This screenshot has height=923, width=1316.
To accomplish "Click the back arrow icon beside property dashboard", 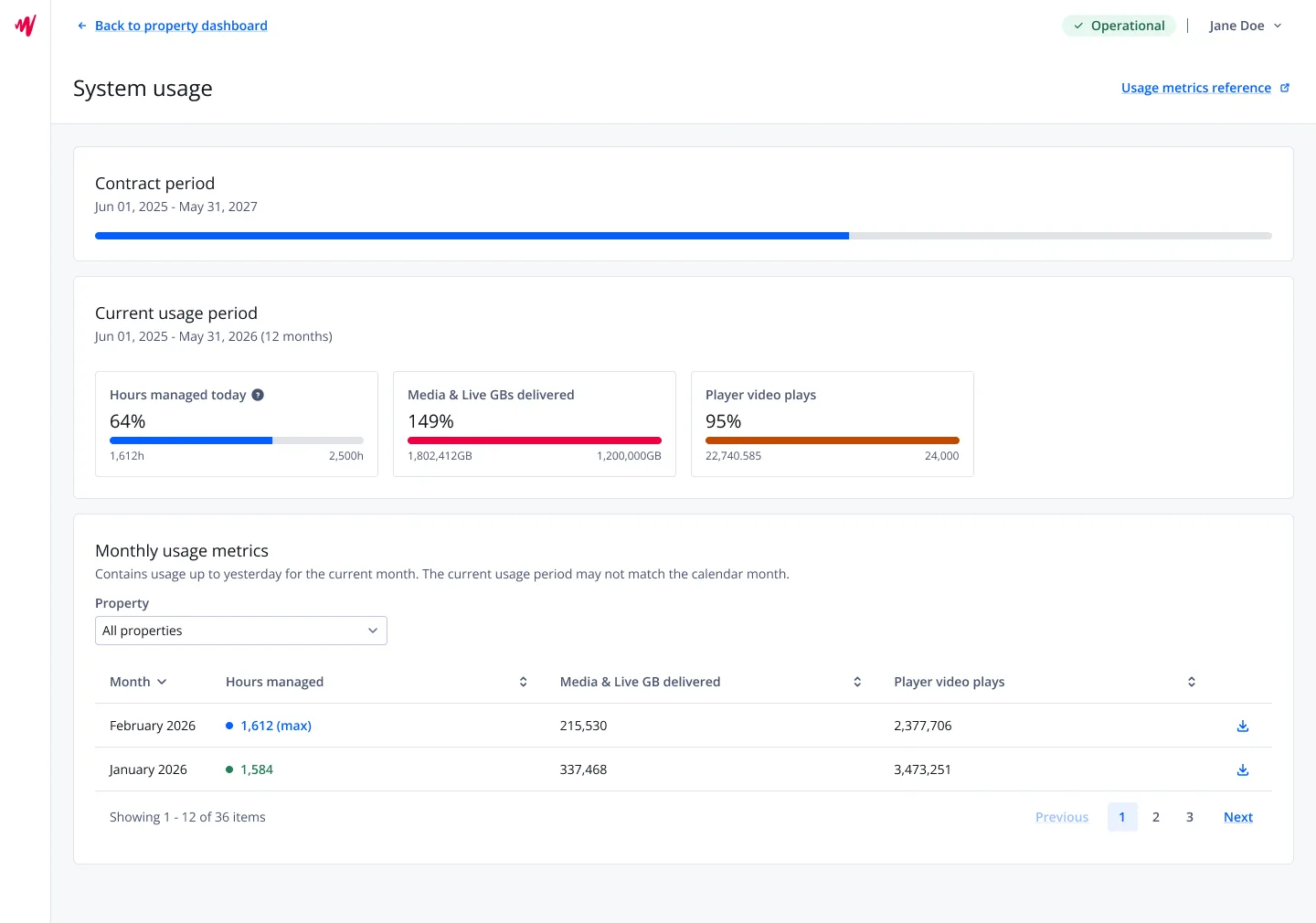I will (82, 26).
